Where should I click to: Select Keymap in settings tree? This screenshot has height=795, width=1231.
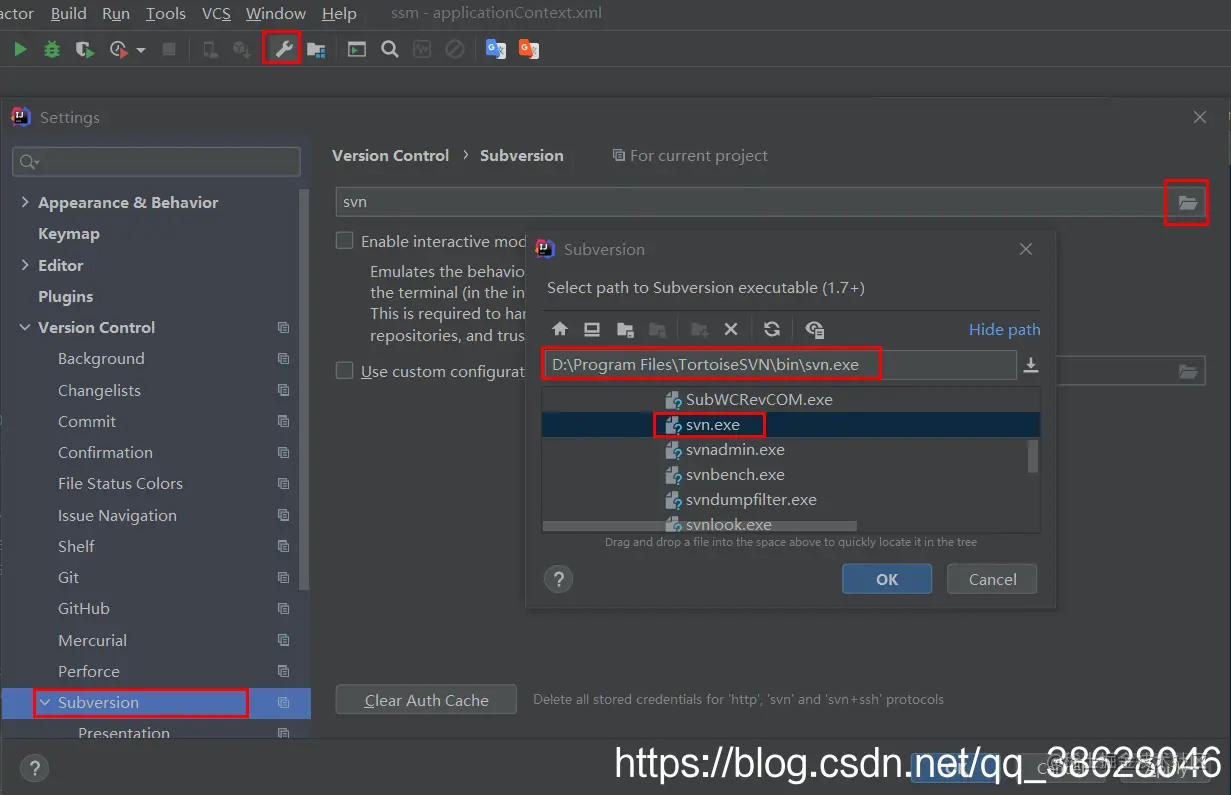pos(69,233)
